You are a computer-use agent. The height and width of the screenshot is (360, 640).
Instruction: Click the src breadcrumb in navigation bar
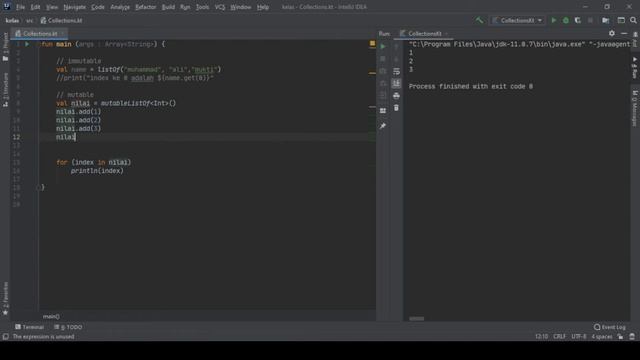point(30,20)
